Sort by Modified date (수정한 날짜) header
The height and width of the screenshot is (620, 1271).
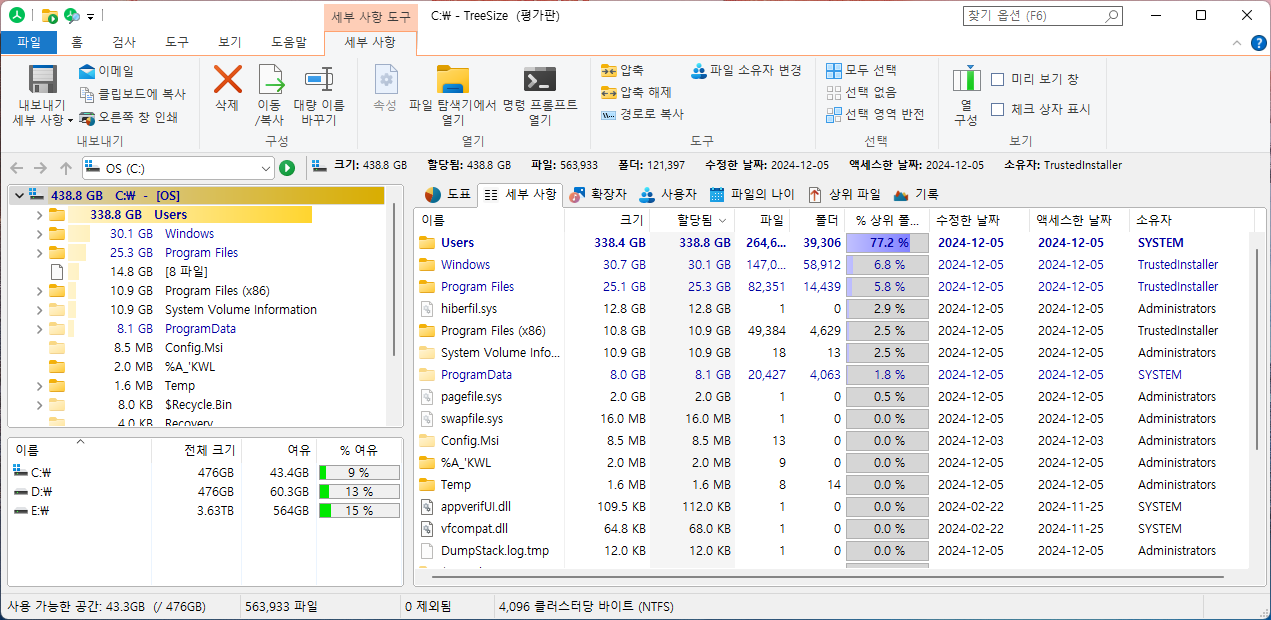(979, 220)
